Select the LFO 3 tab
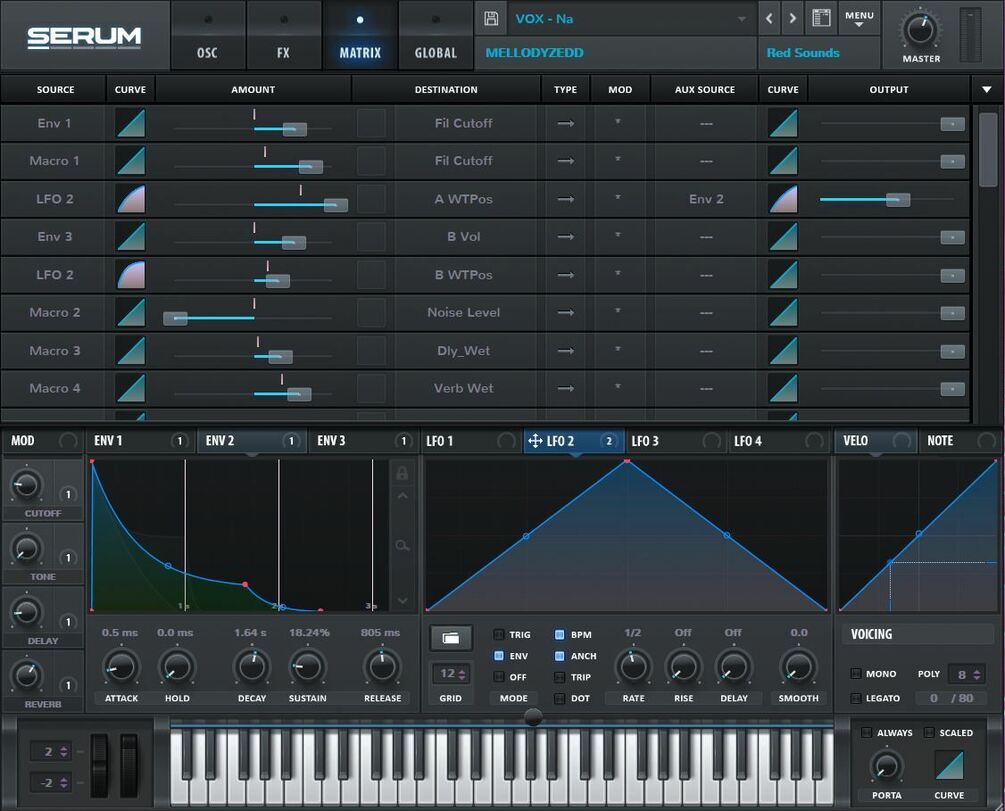Viewport: 1005px width, 811px height. (676, 440)
